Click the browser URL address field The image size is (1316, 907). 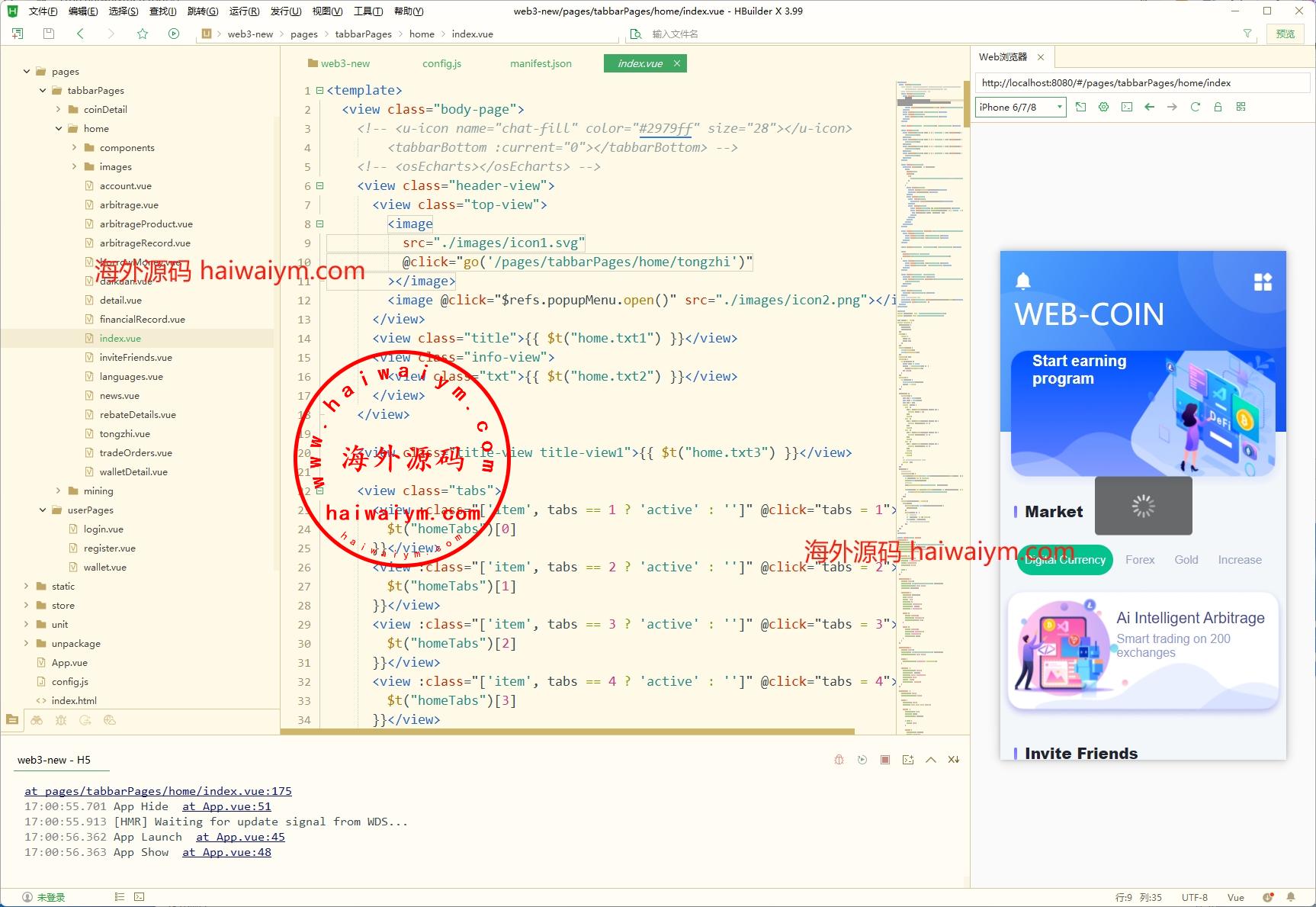(x=1141, y=82)
